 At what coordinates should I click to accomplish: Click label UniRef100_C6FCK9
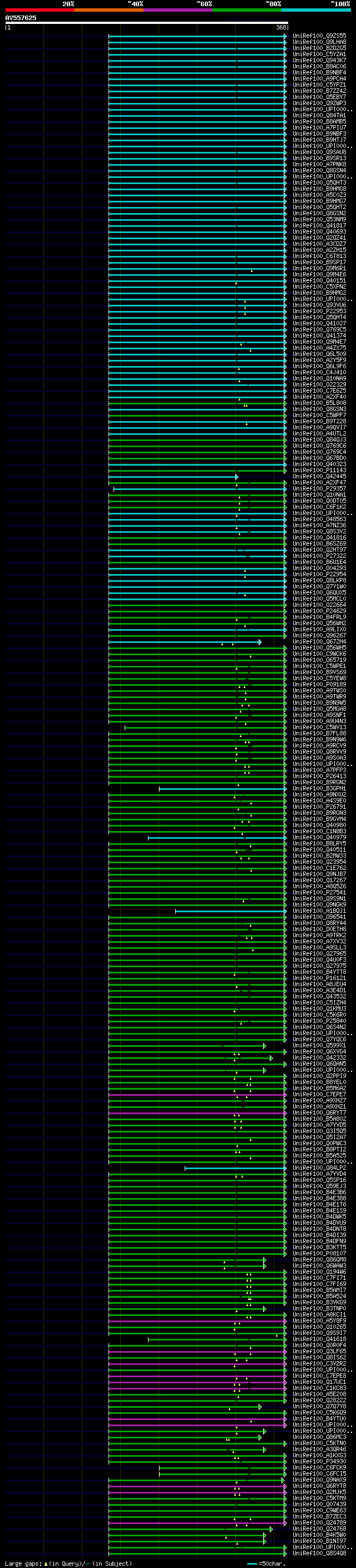(x=319, y=1467)
